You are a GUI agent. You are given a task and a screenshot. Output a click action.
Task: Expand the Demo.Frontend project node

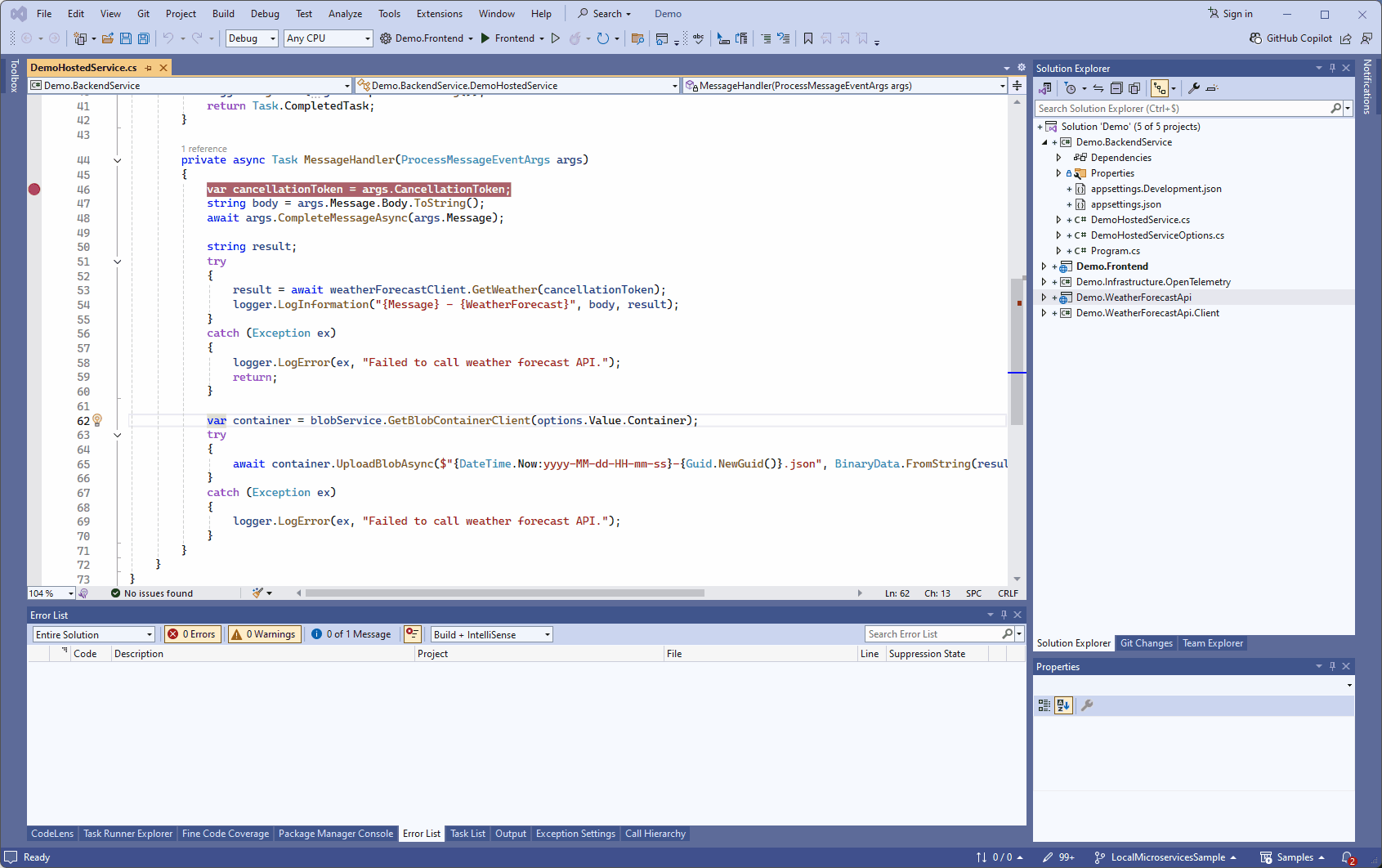[x=1044, y=266]
